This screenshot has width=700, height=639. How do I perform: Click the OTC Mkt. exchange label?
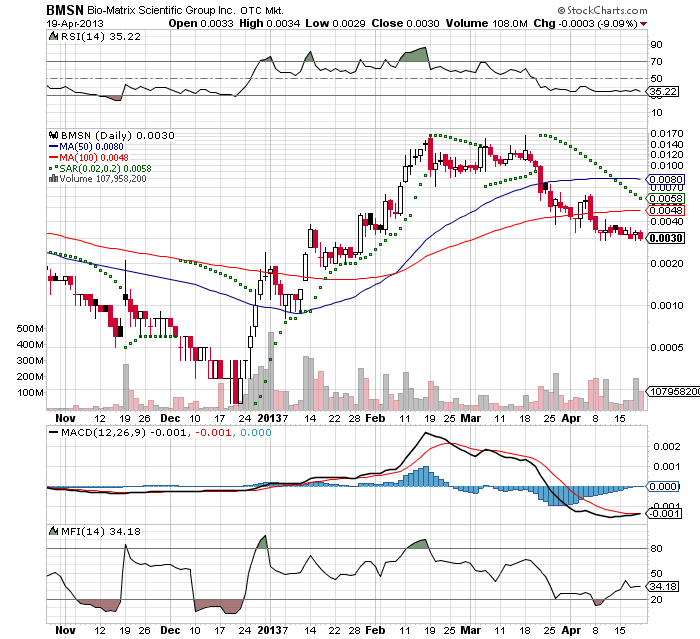[x=262, y=10]
